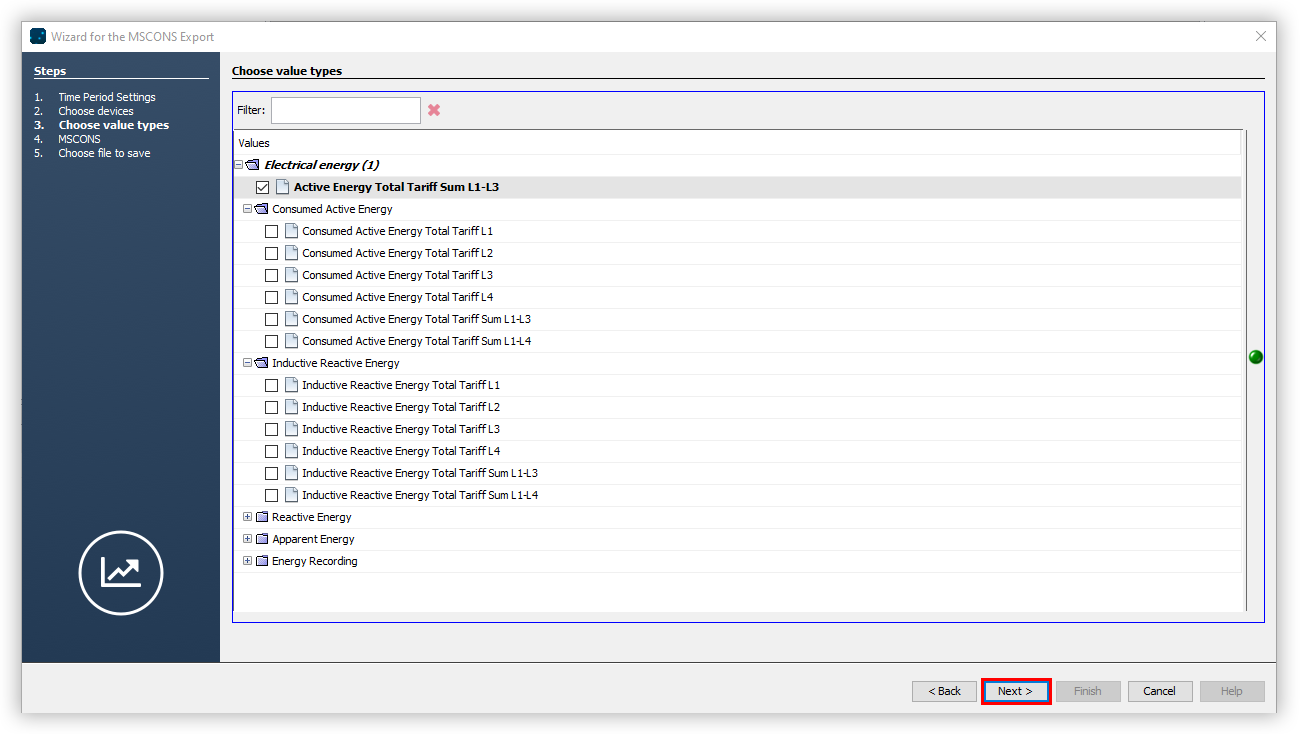Check Consumed Active Energy Total Tariff L2

[x=271, y=252]
